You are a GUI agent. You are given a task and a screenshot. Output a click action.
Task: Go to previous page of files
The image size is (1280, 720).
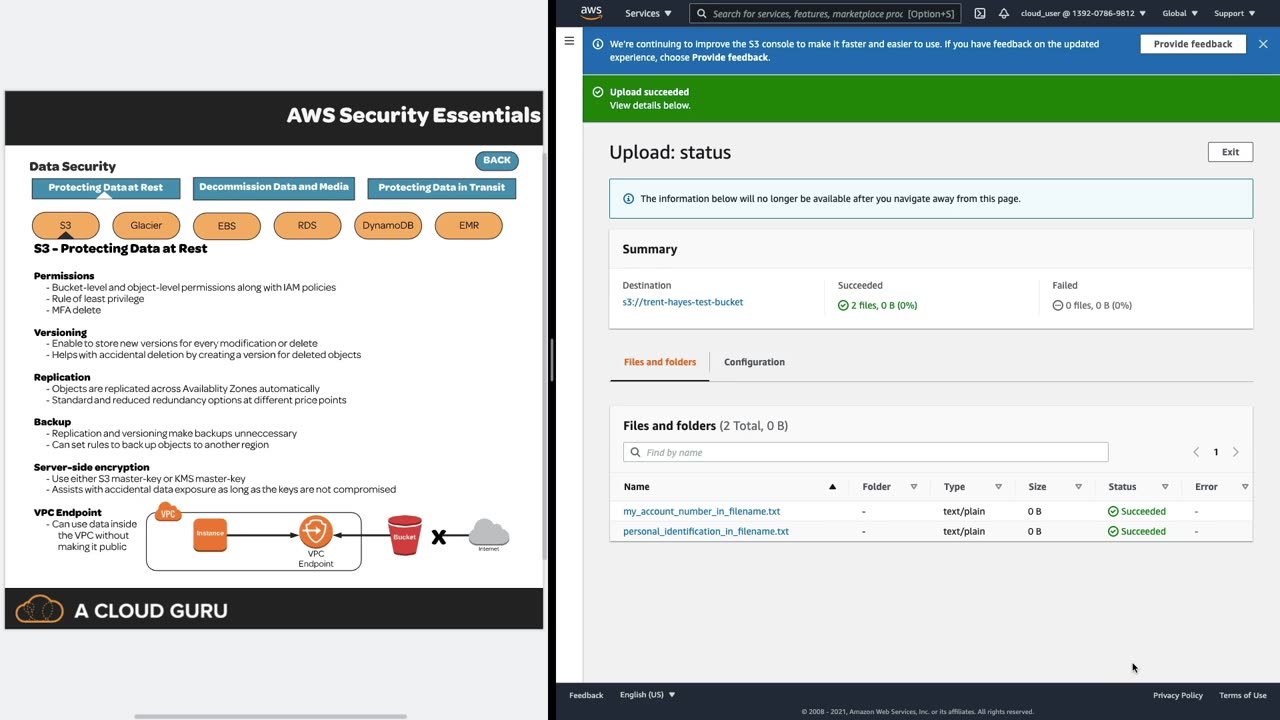pos(1196,452)
